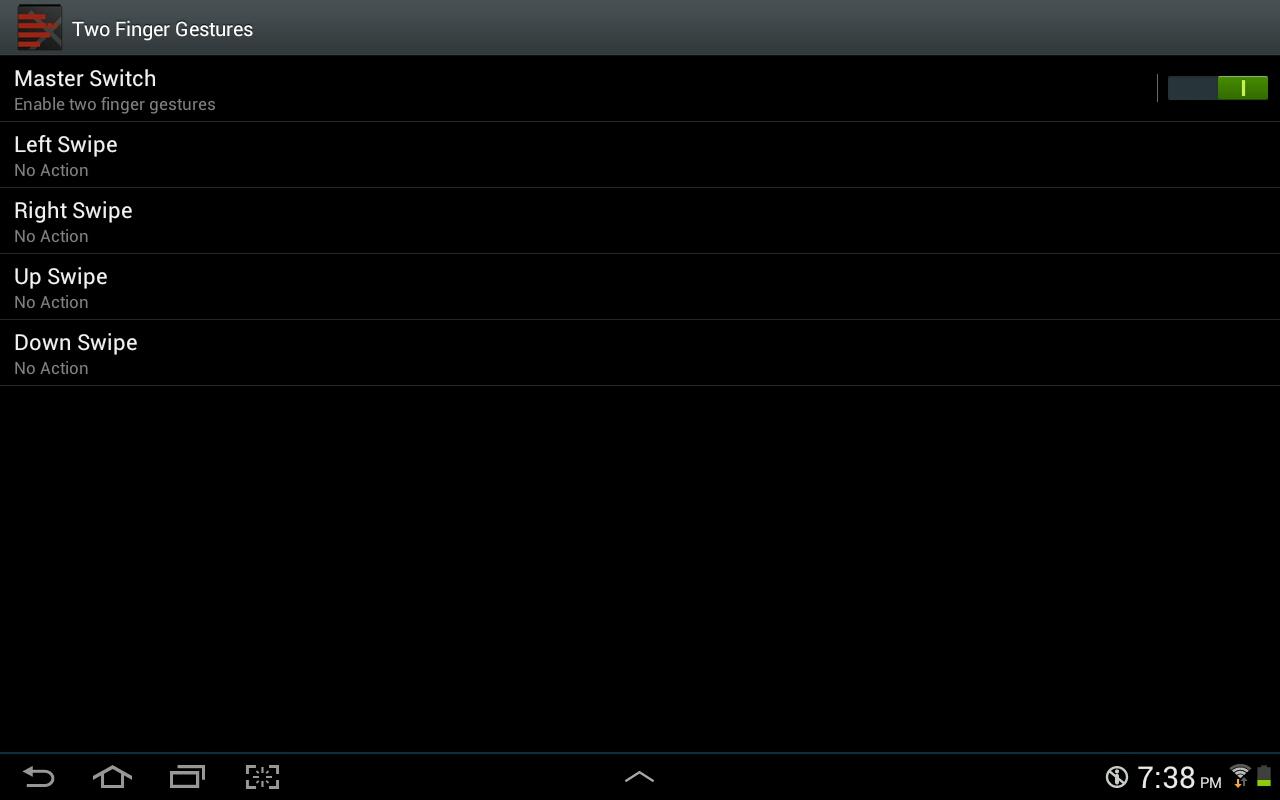
Task: Tap No Action under Down Swipe
Action: (51, 368)
